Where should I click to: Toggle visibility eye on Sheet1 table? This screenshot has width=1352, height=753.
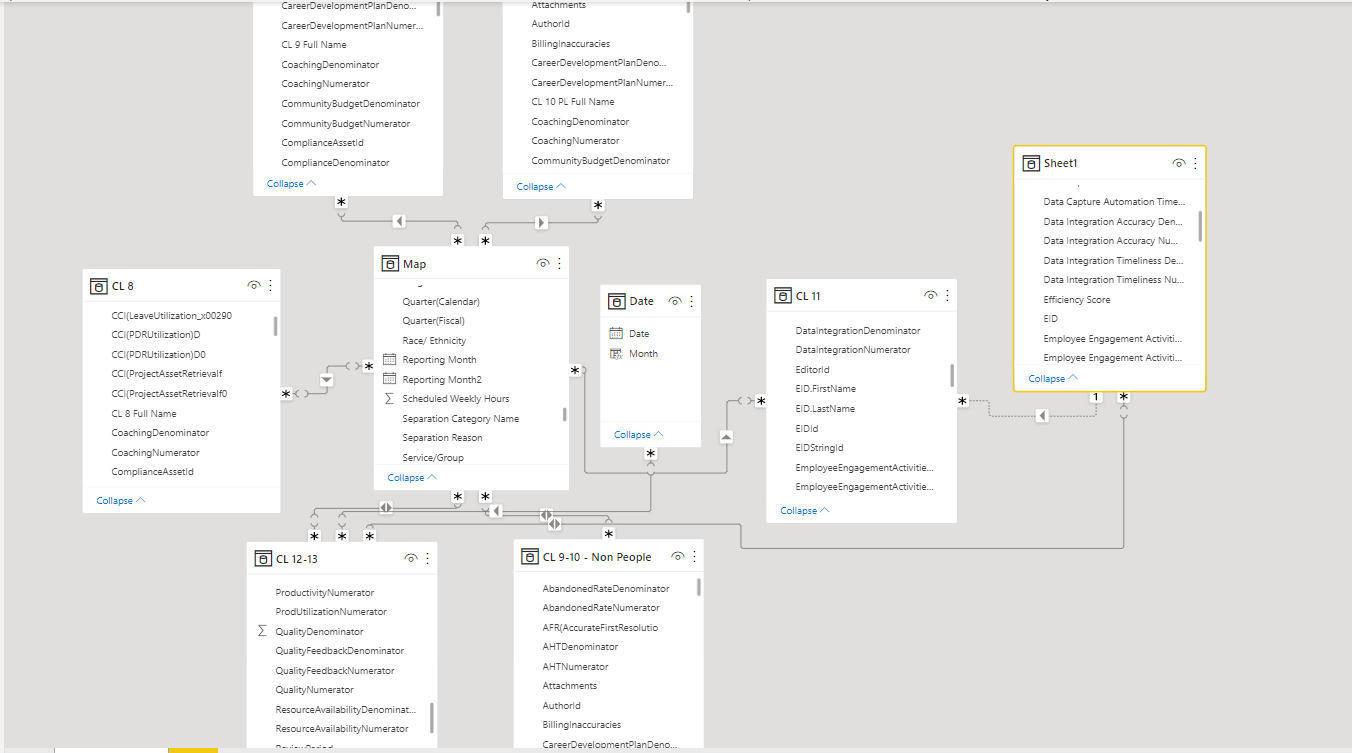pos(1179,163)
